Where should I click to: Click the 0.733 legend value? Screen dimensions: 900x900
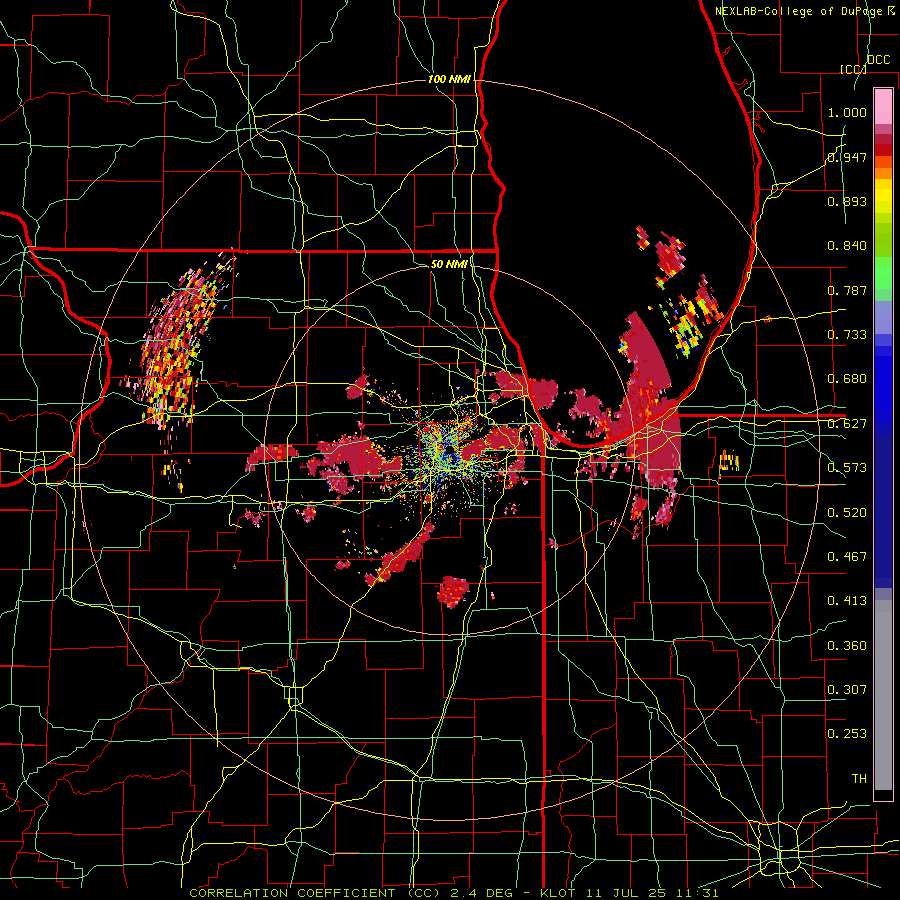click(847, 334)
